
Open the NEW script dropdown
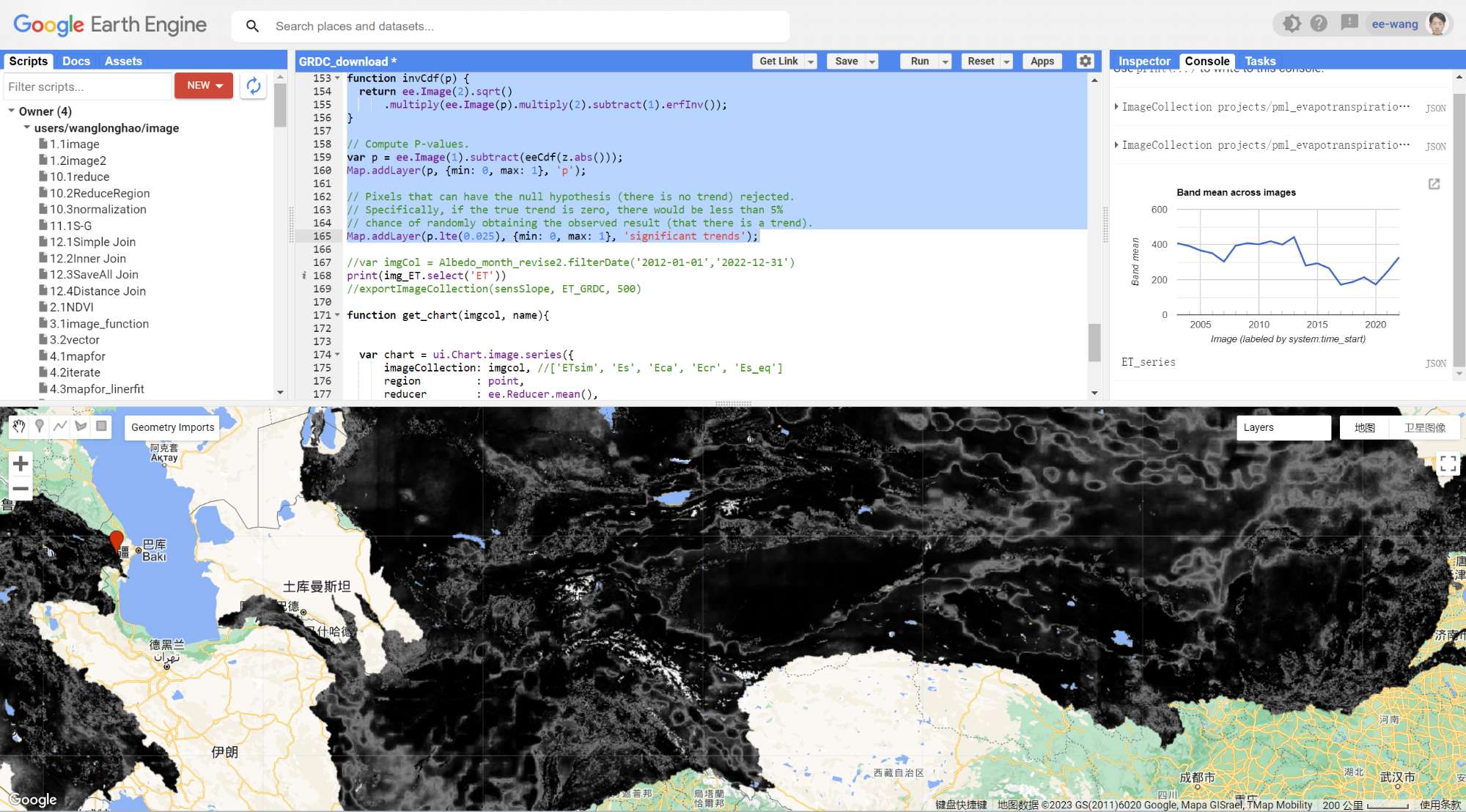[x=204, y=86]
